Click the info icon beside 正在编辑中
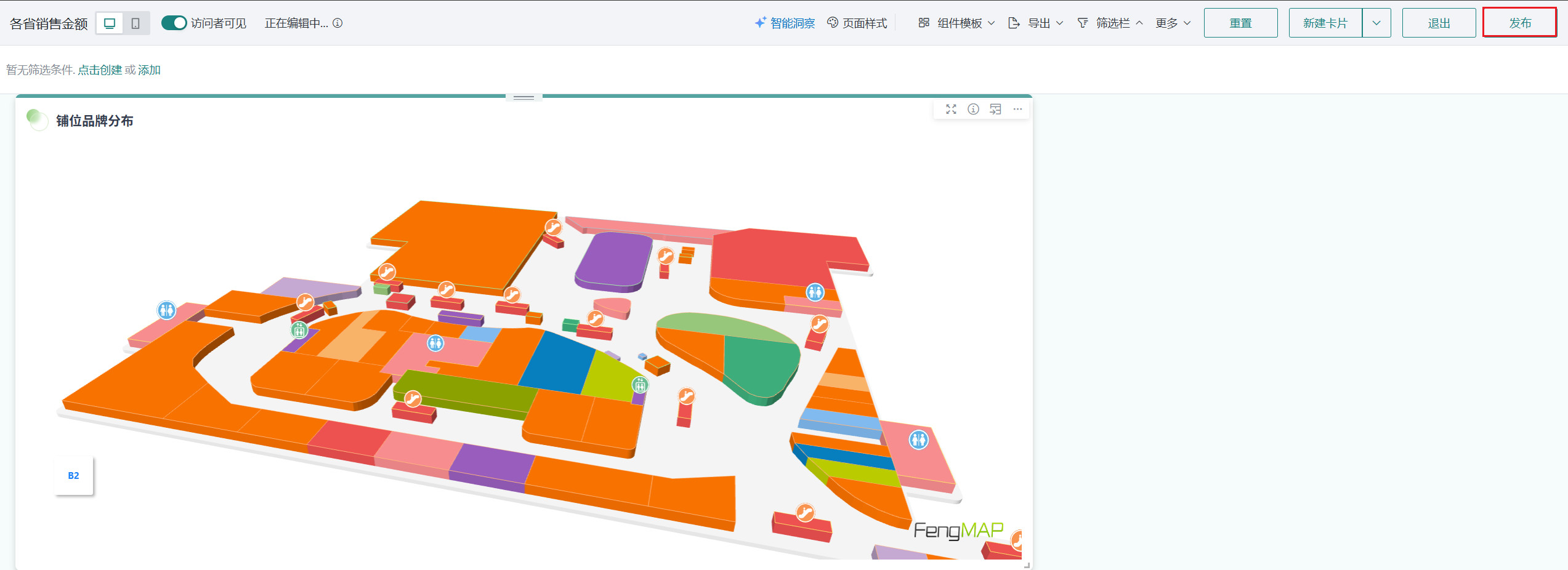This screenshot has width=1568, height=570. (x=337, y=23)
